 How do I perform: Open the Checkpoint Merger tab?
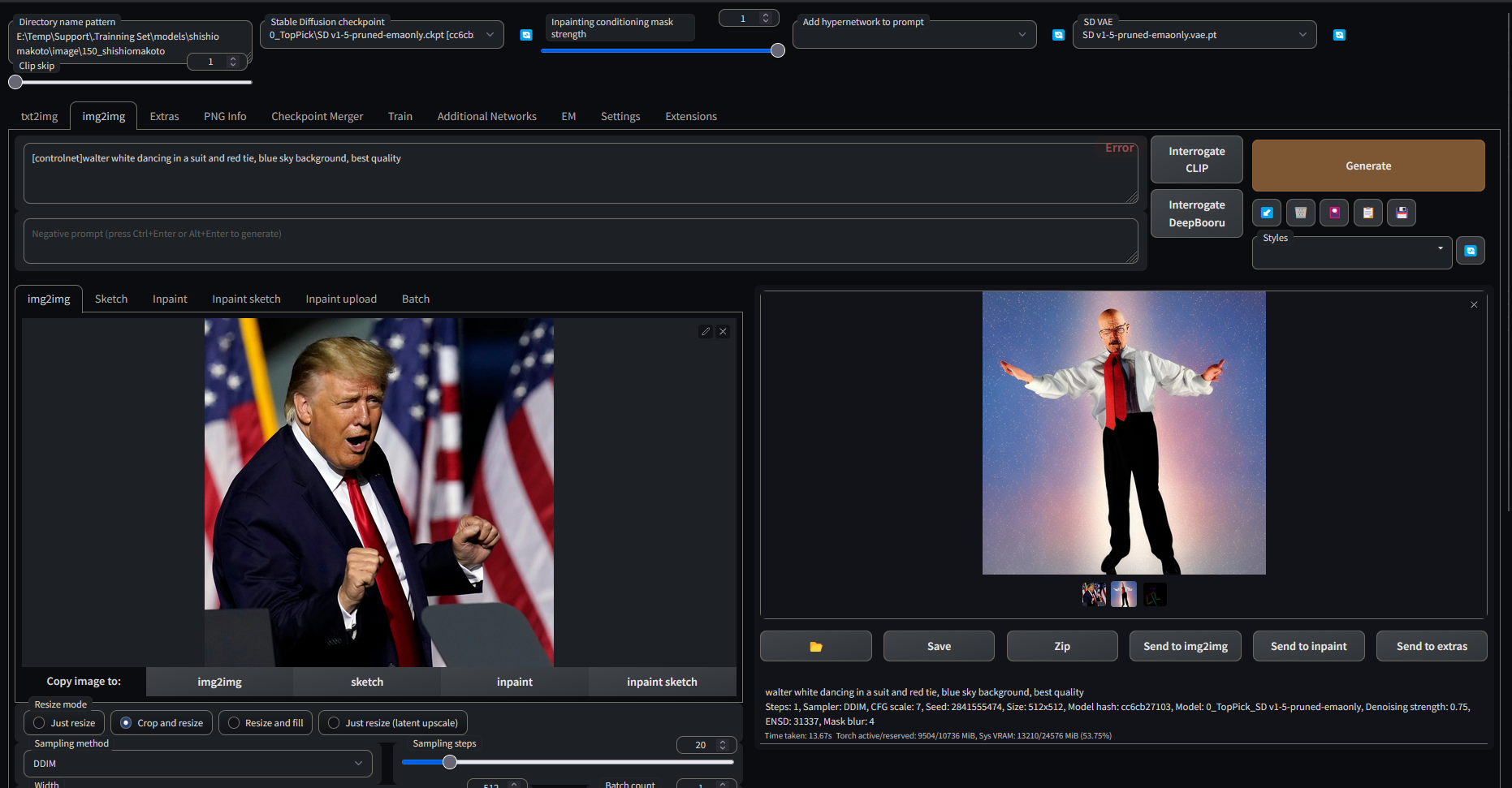tap(317, 116)
